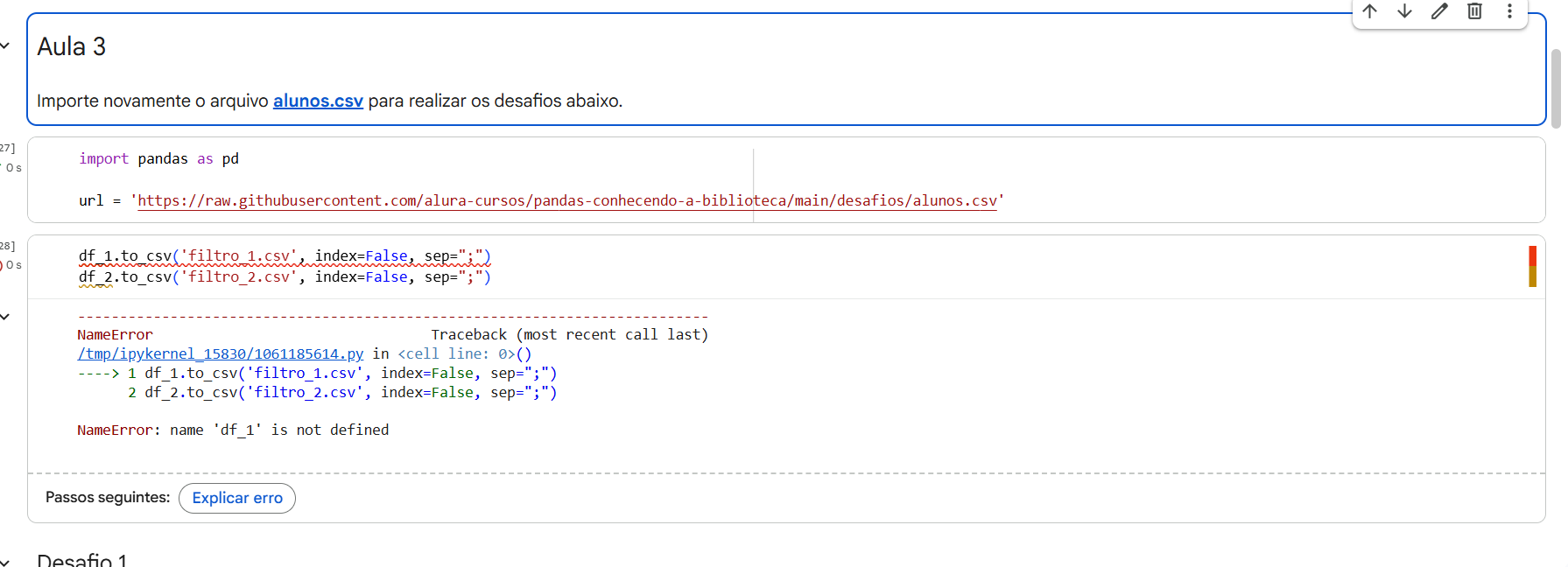This screenshot has height=567, width=1568.
Task: Edit the Aula 3 text cell
Action: click(1439, 11)
